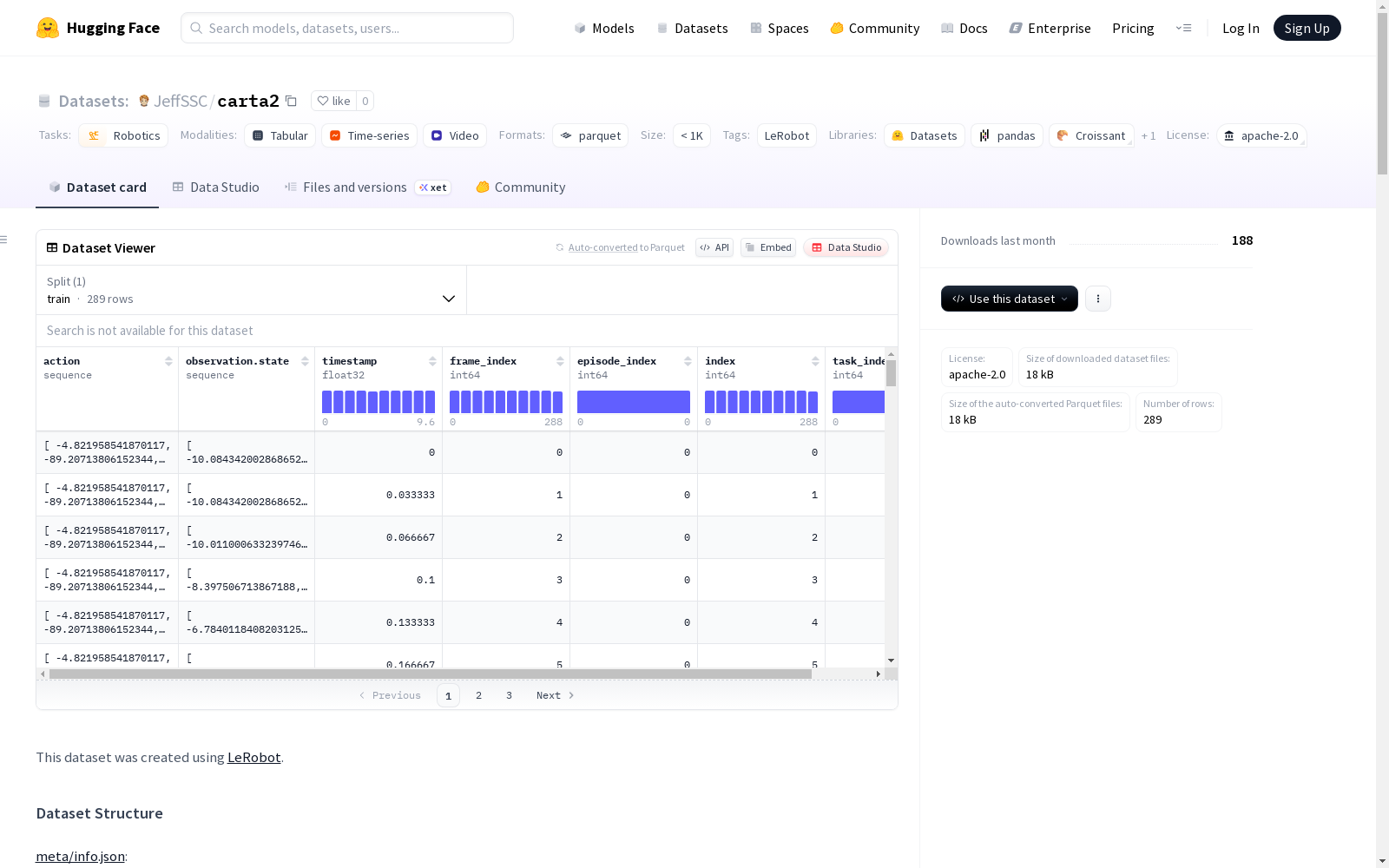Image resolution: width=1389 pixels, height=868 pixels.
Task: Go to page 3 of dataset rows
Action: [x=509, y=695]
